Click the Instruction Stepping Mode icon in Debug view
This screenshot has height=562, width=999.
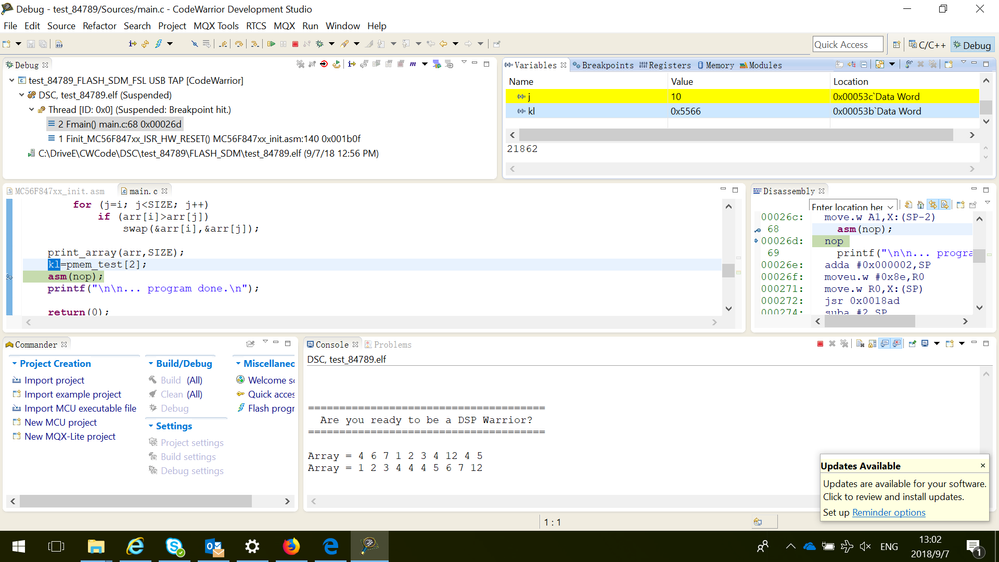pos(352,64)
